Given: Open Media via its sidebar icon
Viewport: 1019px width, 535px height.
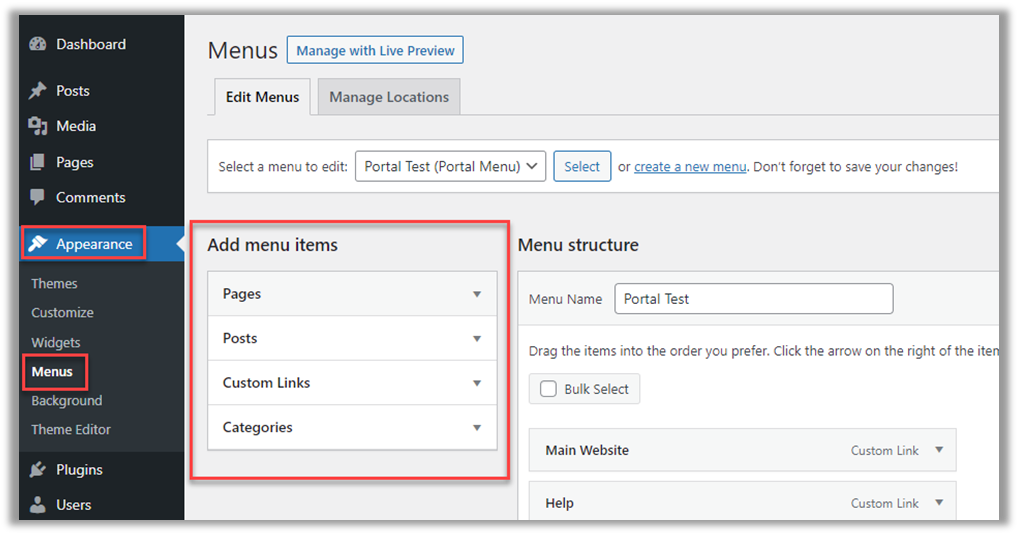Looking at the screenshot, I should [38, 126].
